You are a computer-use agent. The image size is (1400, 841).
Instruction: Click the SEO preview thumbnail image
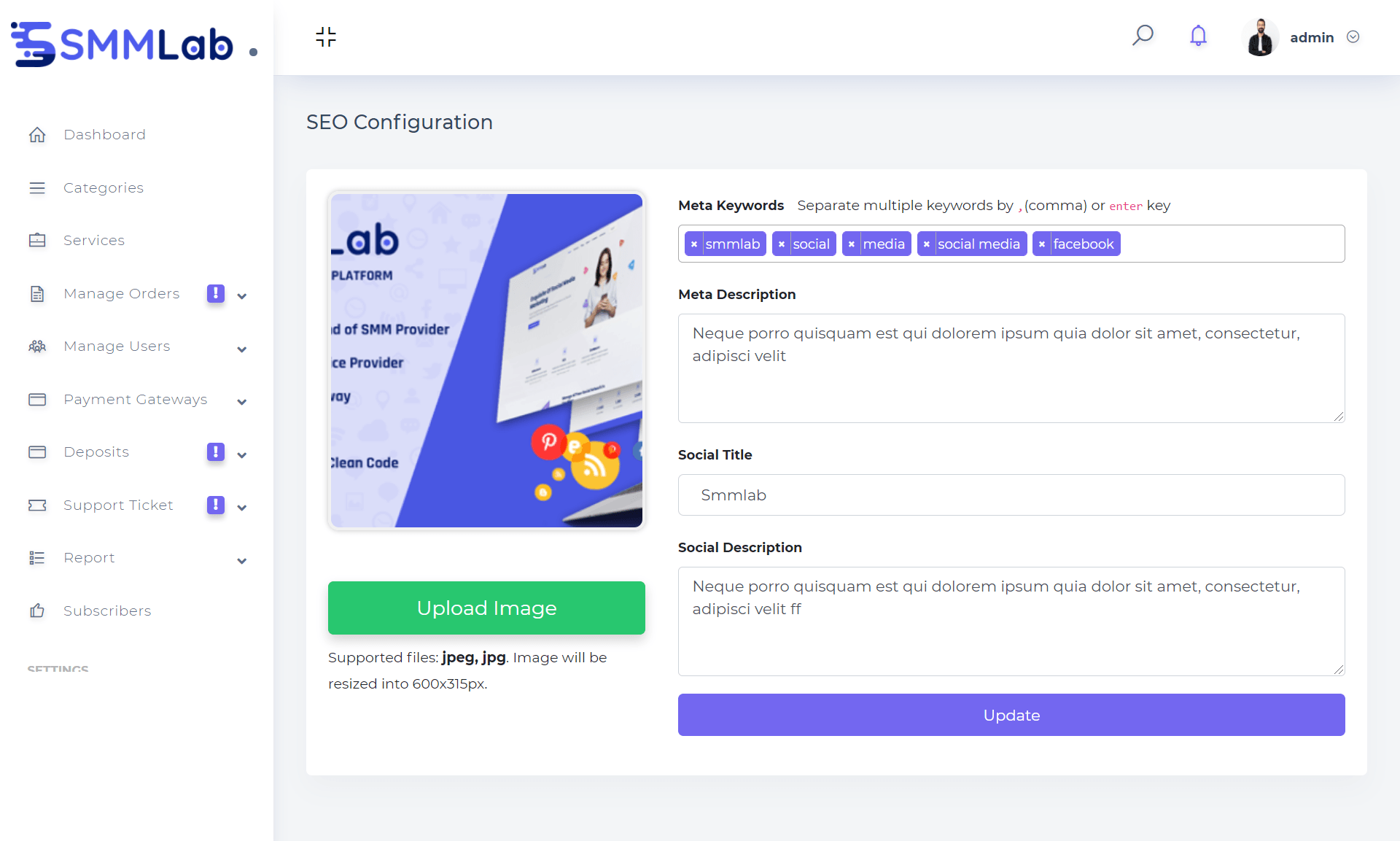tap(486, 360)
